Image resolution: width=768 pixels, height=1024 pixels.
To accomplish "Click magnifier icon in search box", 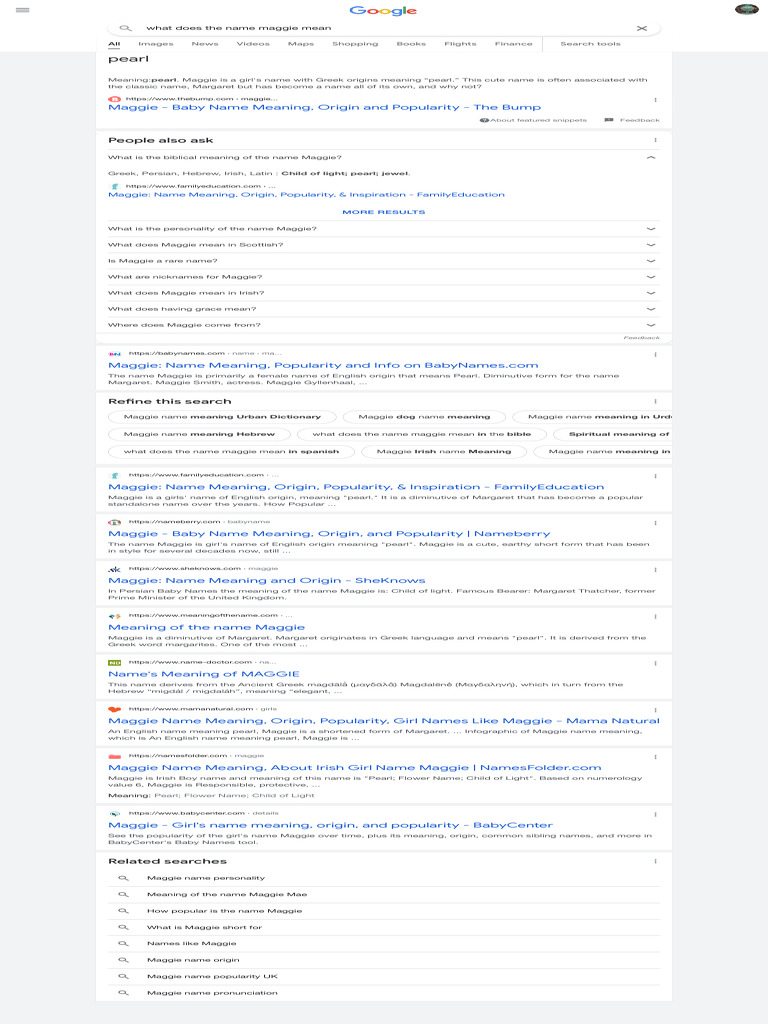I will pos(125,28).
